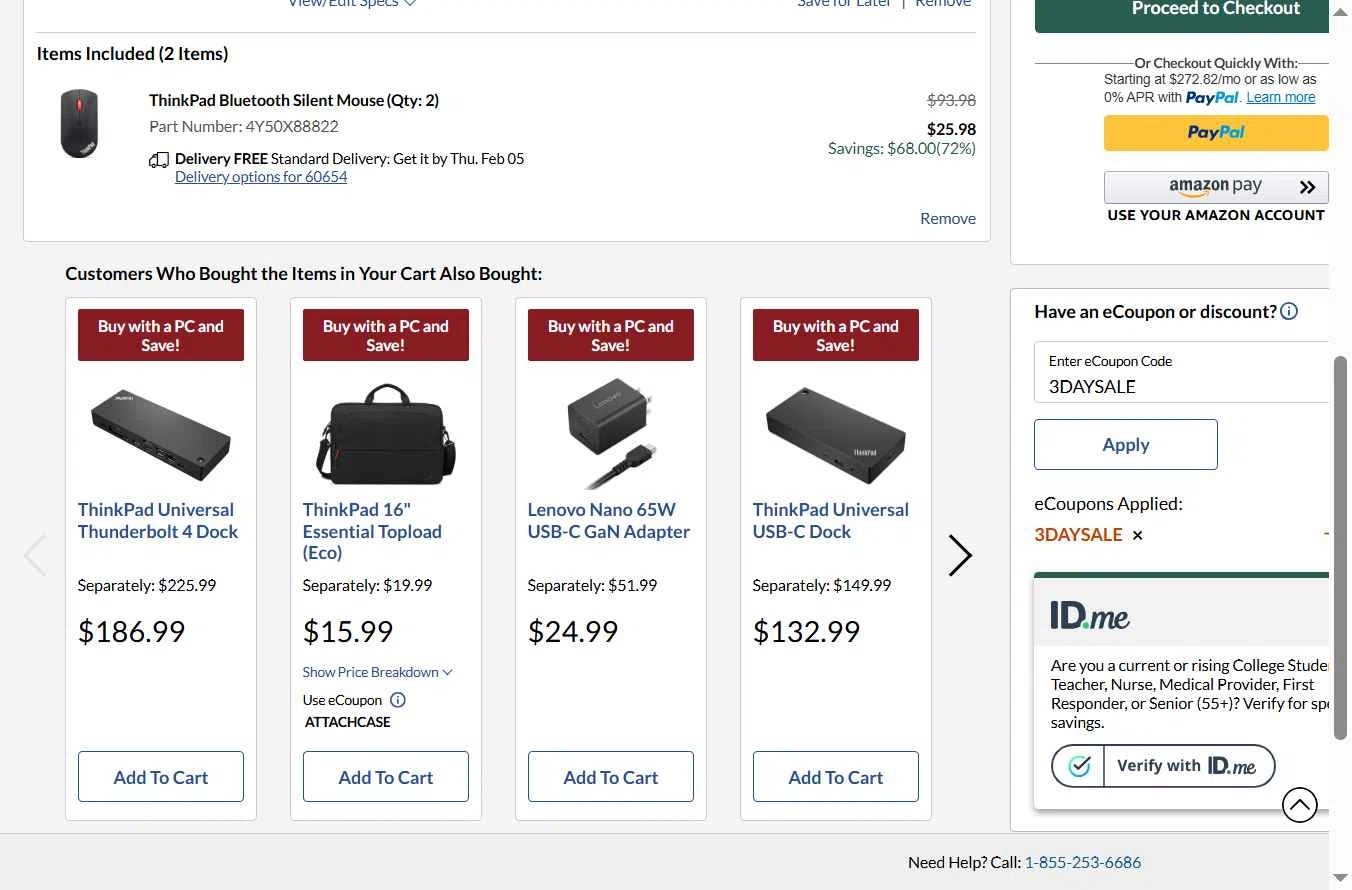Click the ATTACHCASE coupon code text
1352x890 pixels.
click(x=348, y=722)
